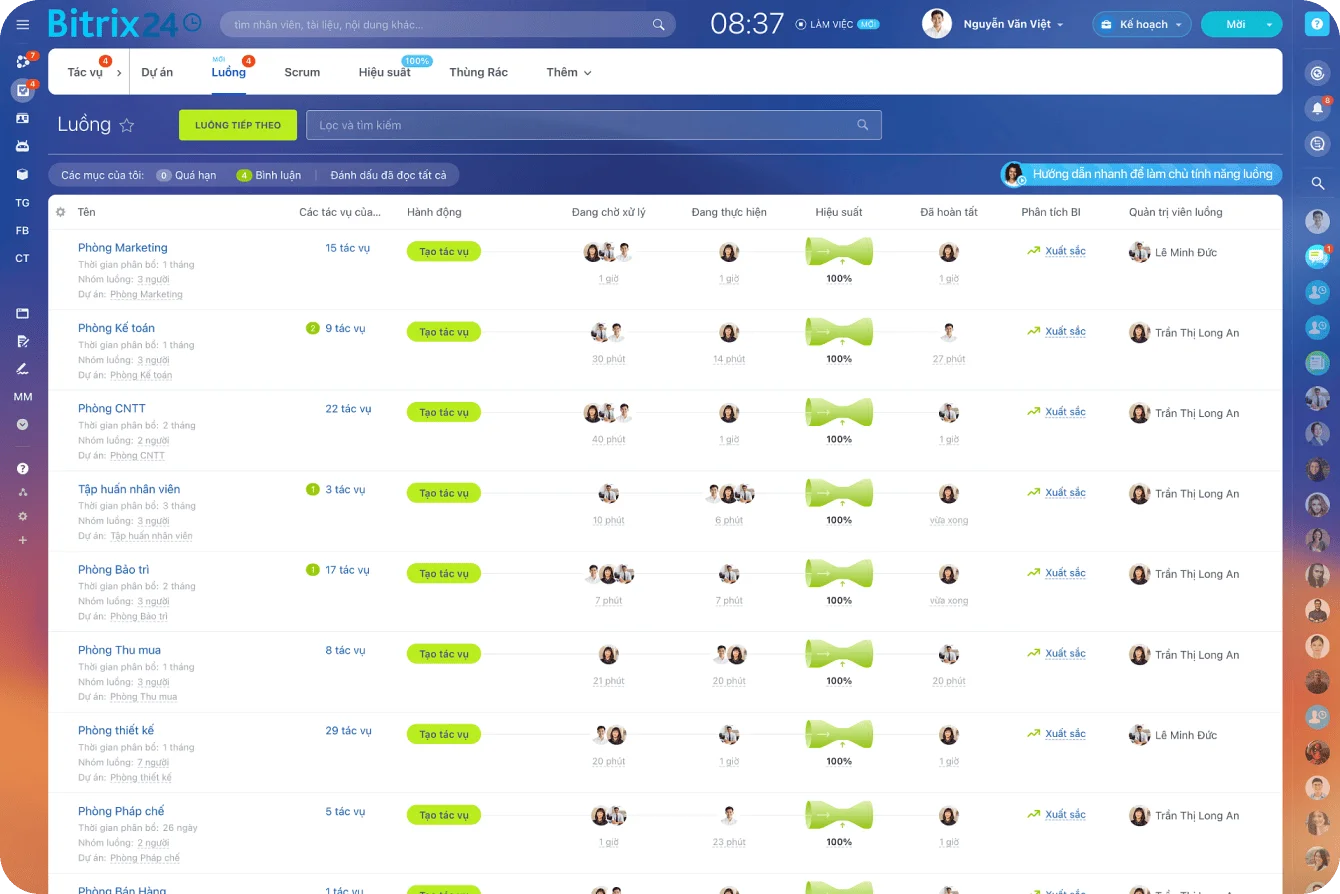Toggle the Bình luận counter filter
Viewport: 1340px width, 894px height.
click(x=269, y=175)
